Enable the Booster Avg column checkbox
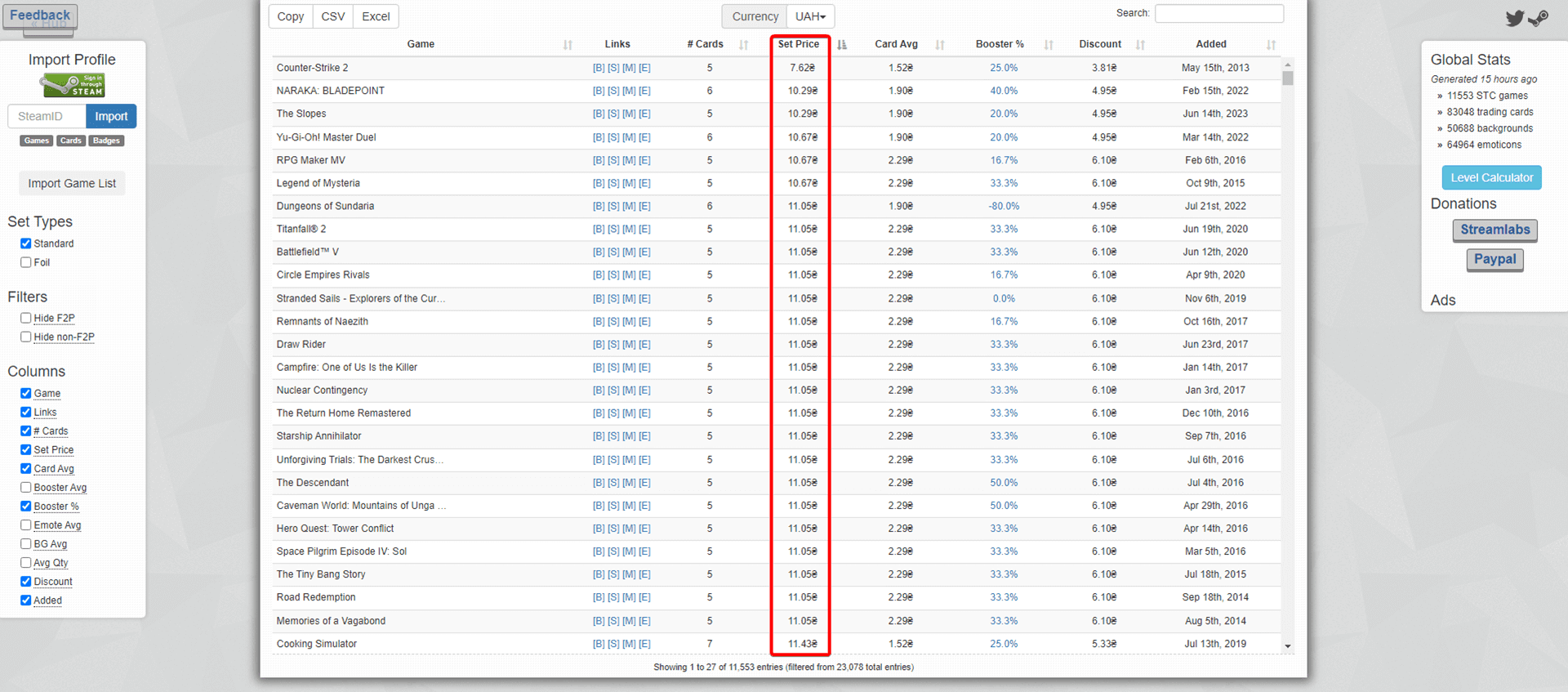Screen dimensions: 1568x692 point(26,487)
